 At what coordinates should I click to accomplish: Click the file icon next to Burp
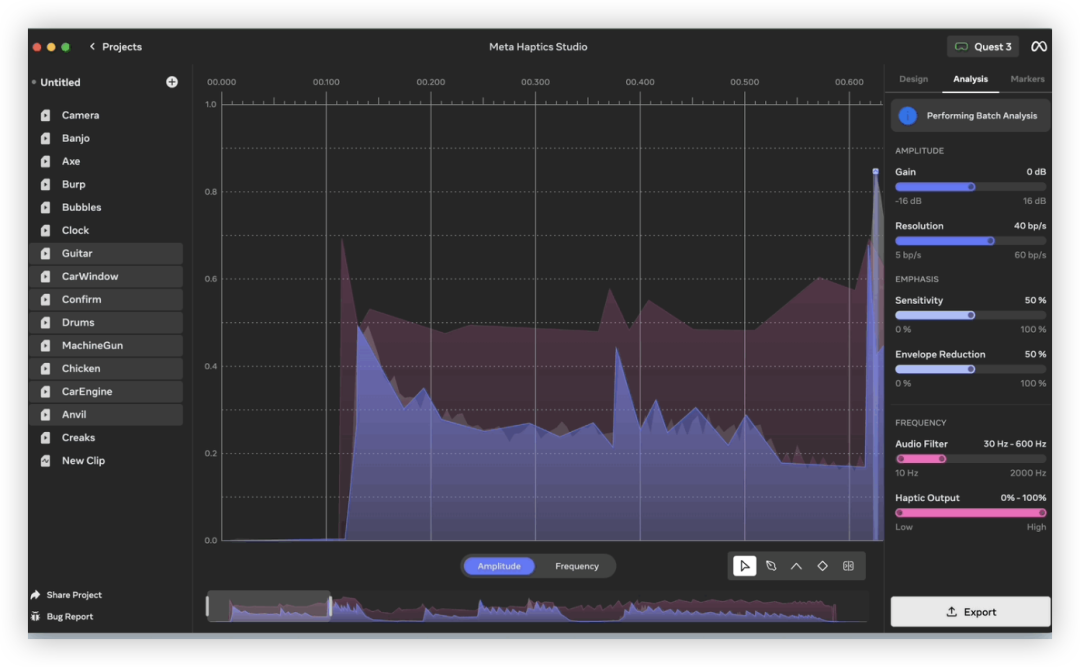(45, 185)
